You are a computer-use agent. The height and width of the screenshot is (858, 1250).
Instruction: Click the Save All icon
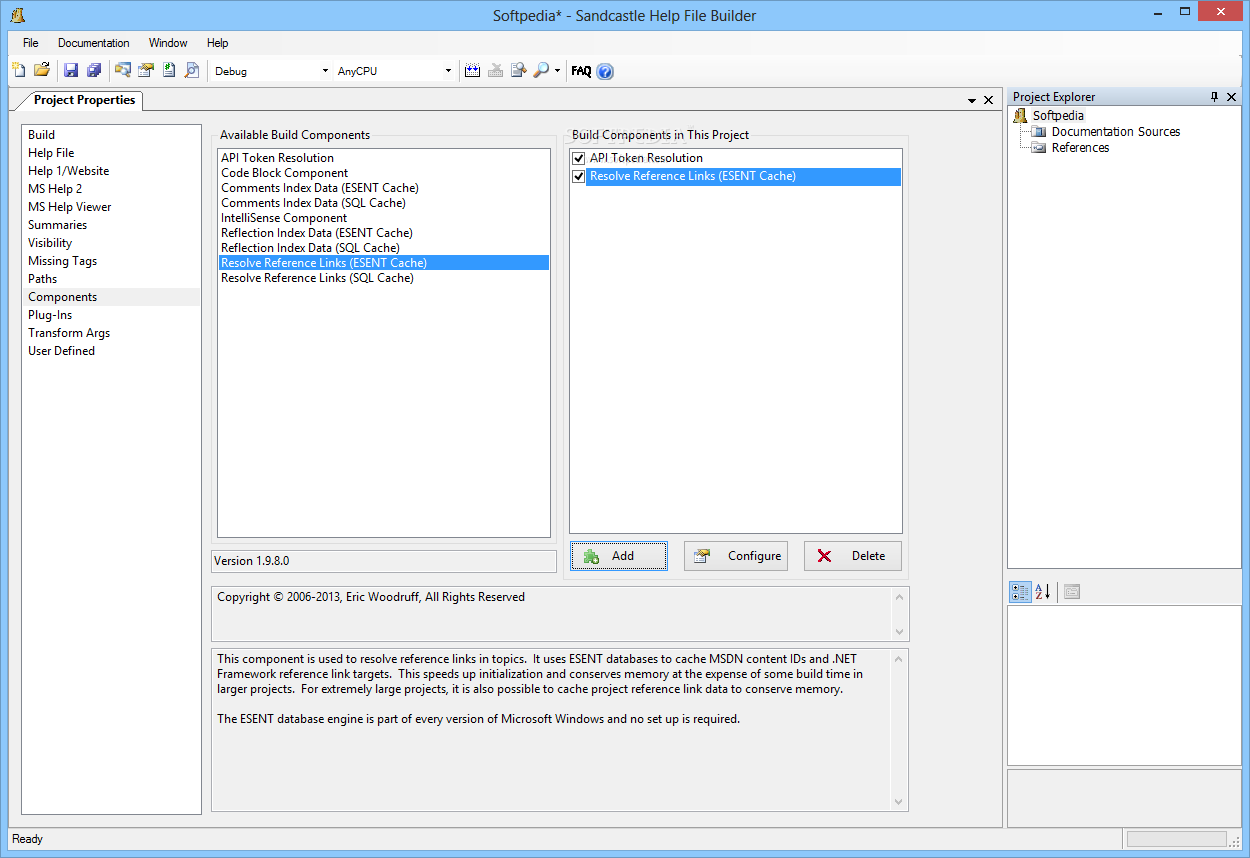tap(94, 70)
